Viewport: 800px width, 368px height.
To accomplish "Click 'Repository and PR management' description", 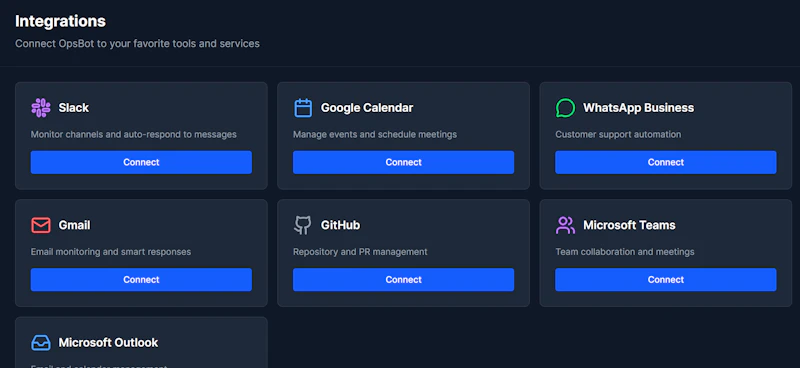I will [360, 252].
